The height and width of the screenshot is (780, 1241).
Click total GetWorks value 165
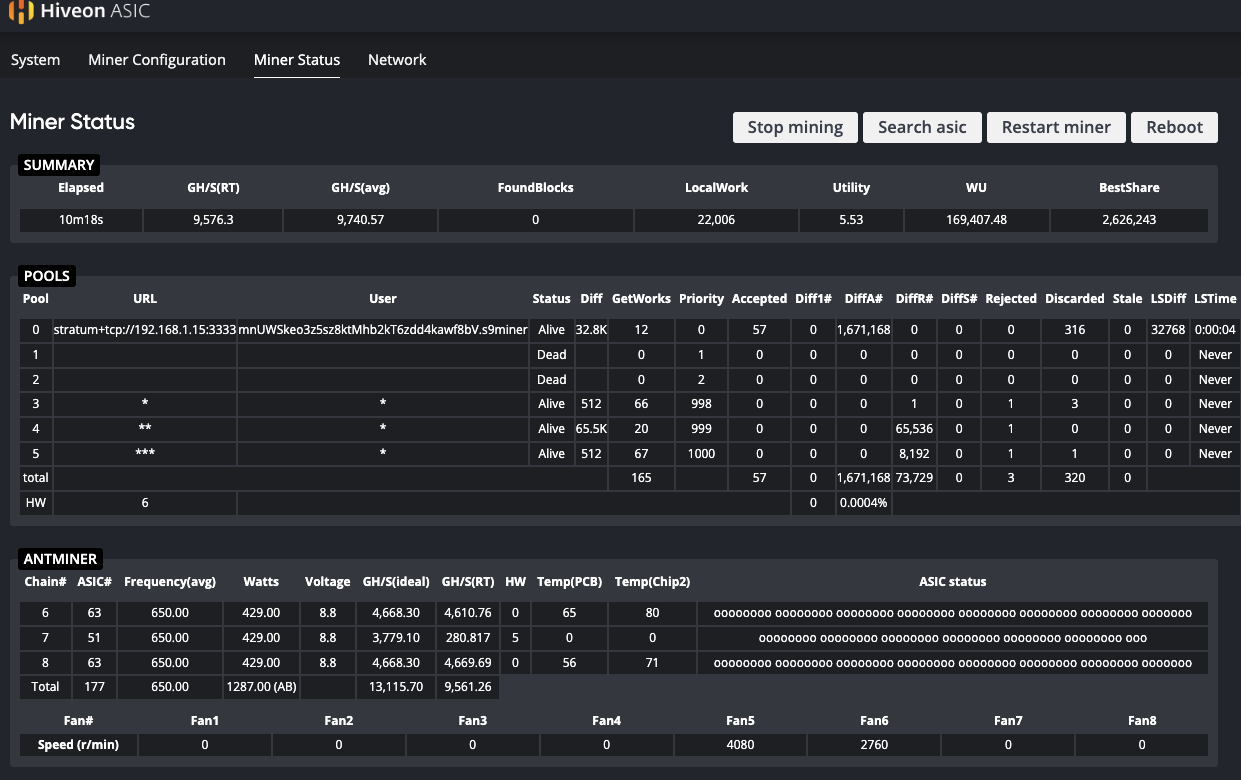tap(641, 478)
